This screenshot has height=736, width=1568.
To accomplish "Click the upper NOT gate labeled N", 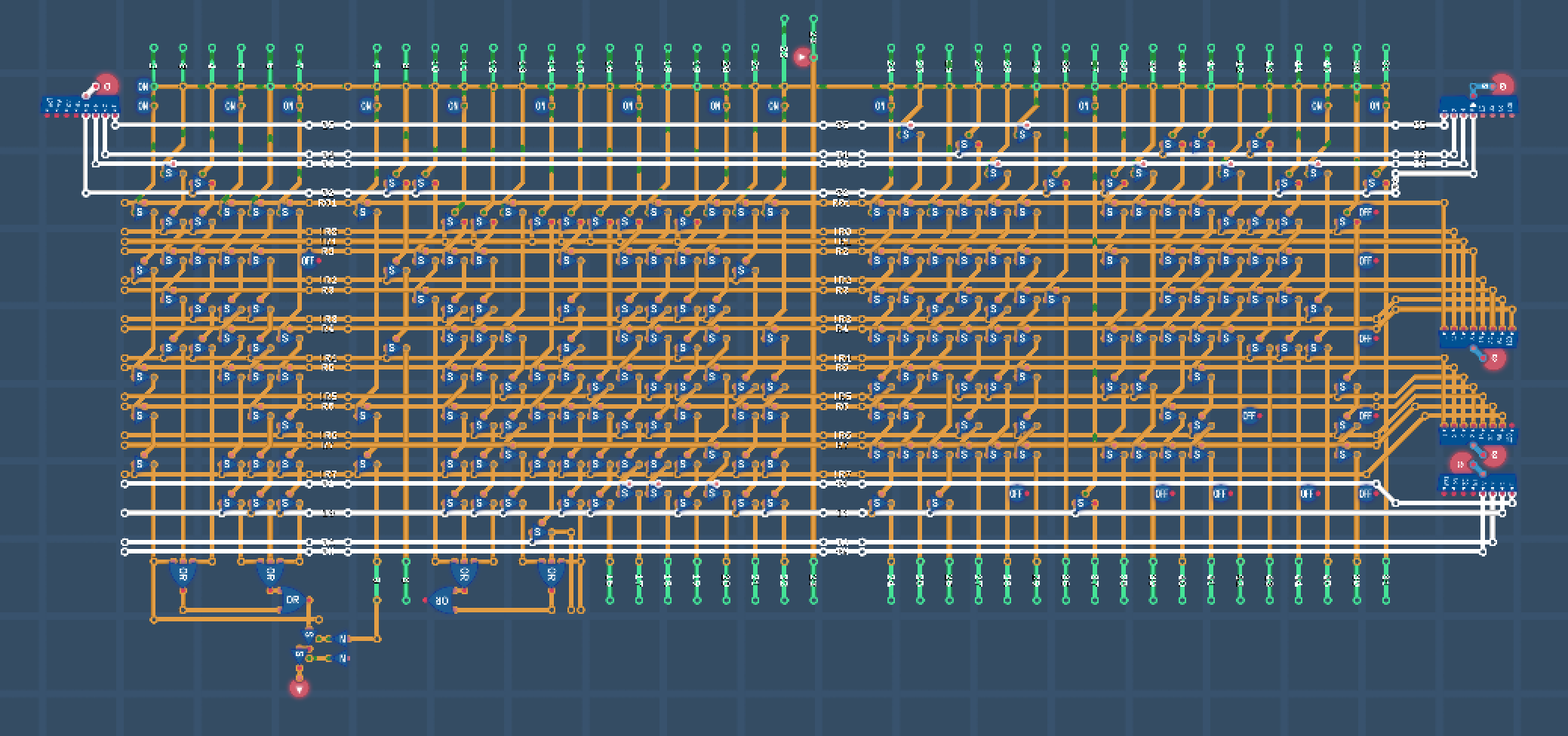I will (x=343, y=639).
